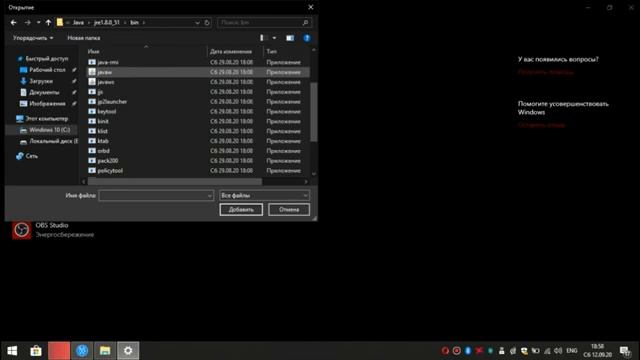Open the view options dropdown arrow
Viewport: 640px width, 360px height.
point(274,38)
